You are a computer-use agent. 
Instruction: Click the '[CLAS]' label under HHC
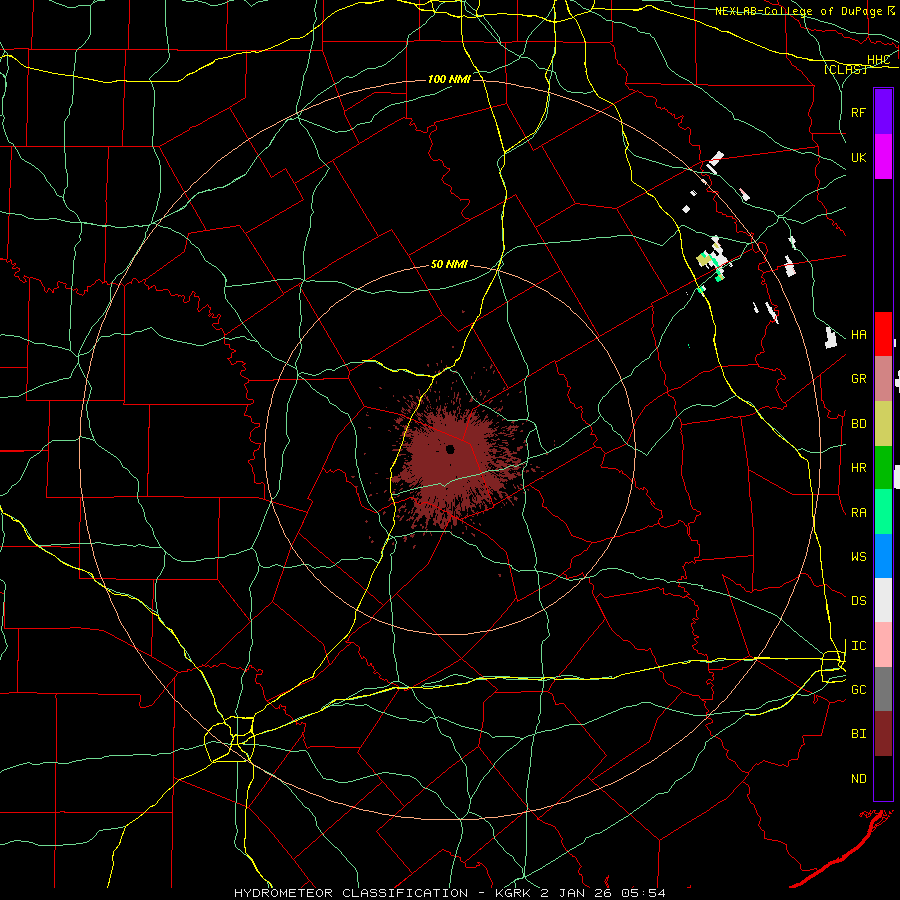(845, 69)
